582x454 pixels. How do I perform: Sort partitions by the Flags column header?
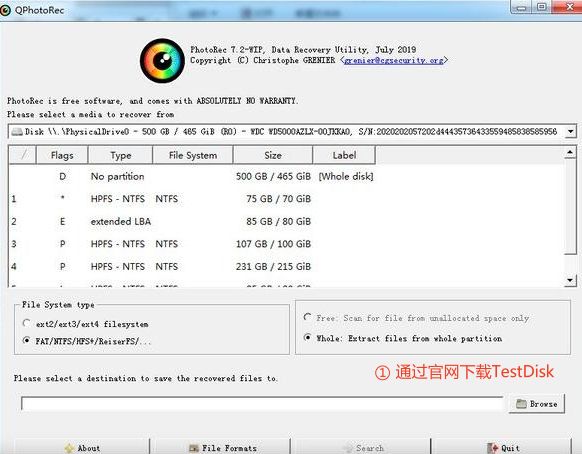click(62, 155)
